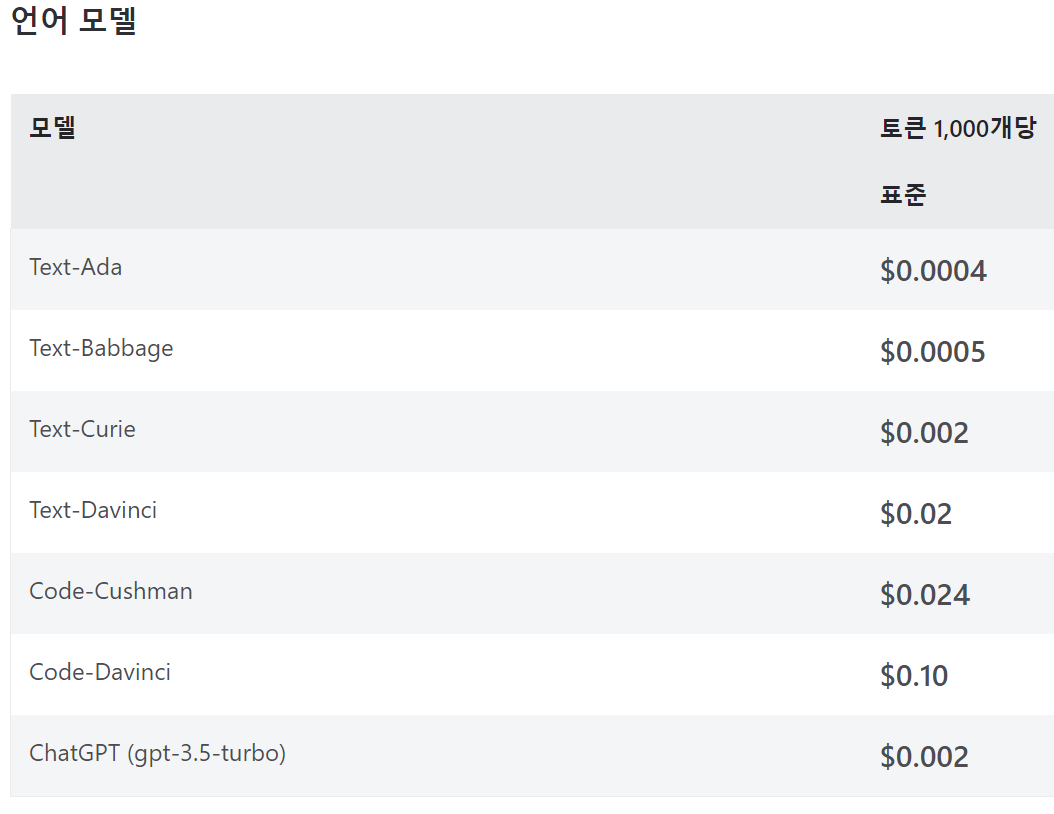Click the $0.002 price in the ChatGPT row
Viewport: 1054px width, 814px height.
(924, 757)
